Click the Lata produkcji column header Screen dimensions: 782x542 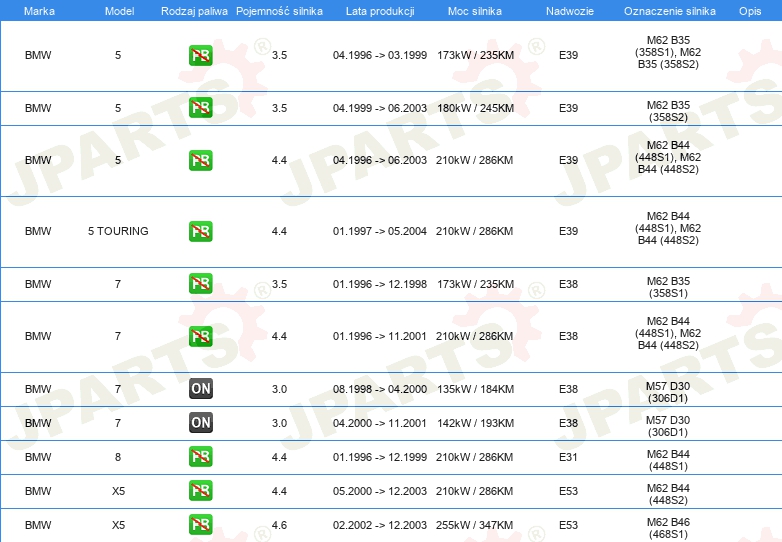380,11
